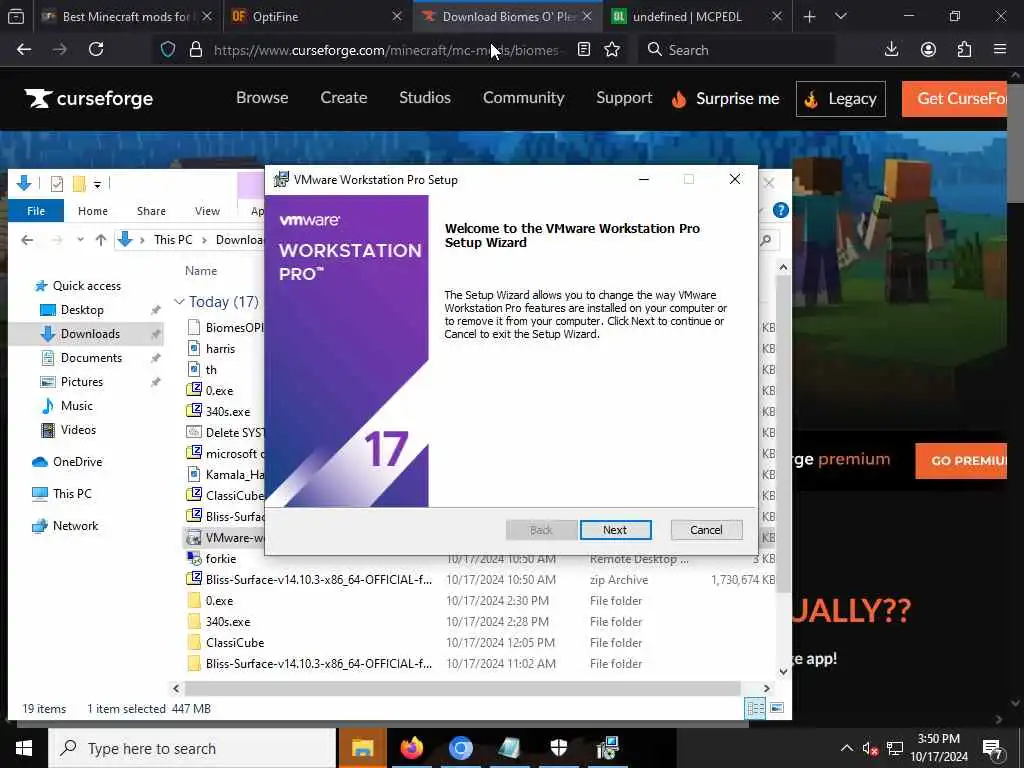
Task: Open Firefox from taskbar
Action: pyautogui.click(x=411, y=748)
